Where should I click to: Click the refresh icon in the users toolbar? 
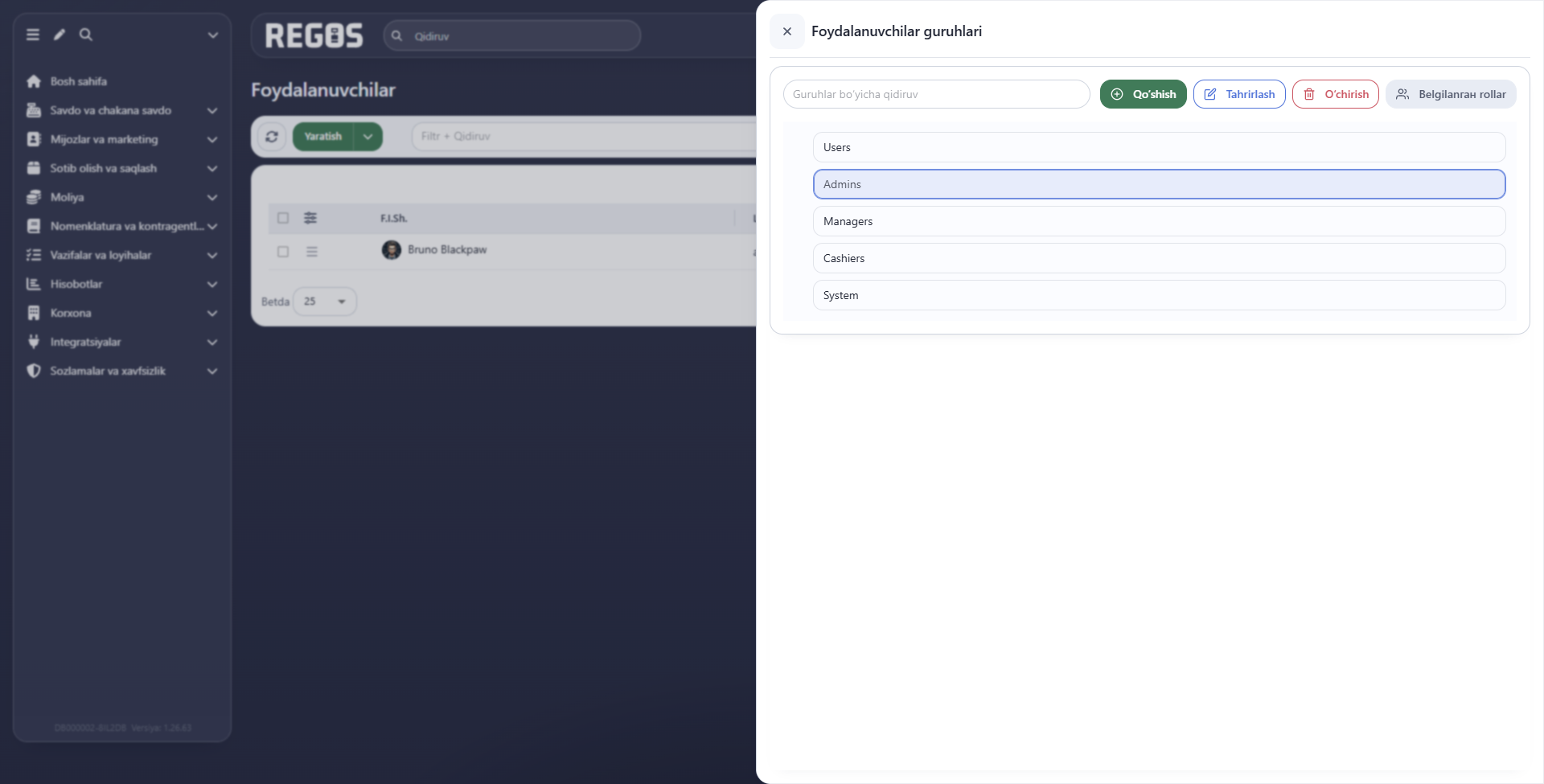[272, 137]
